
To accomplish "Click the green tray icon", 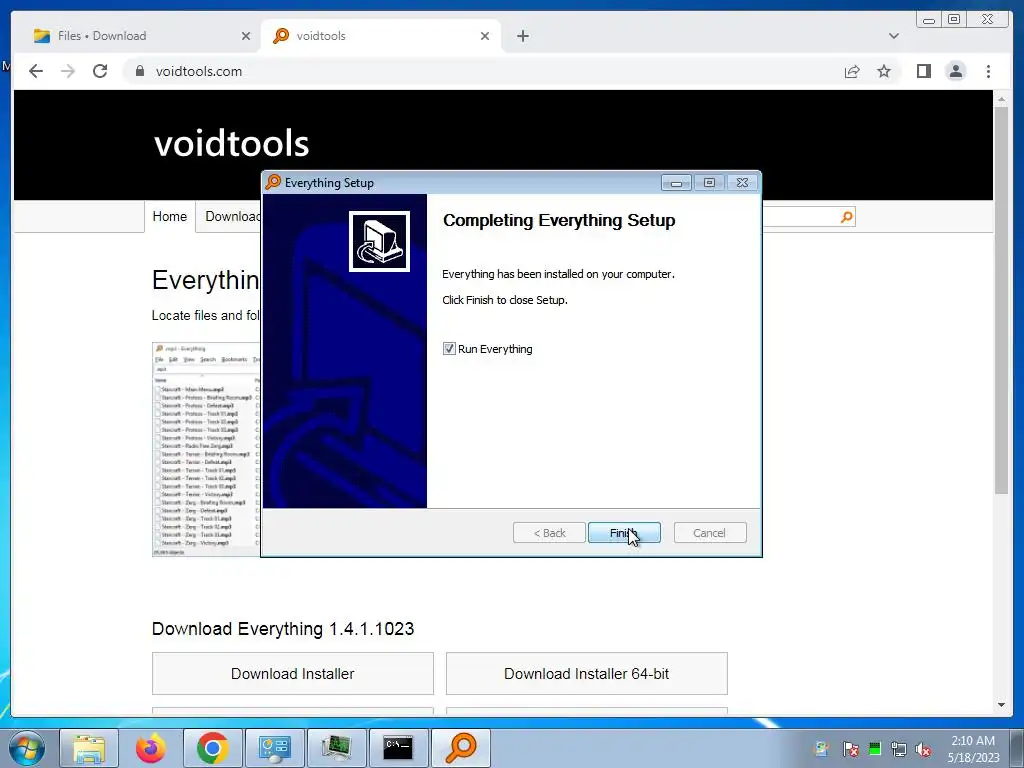I will click(874, 749).
